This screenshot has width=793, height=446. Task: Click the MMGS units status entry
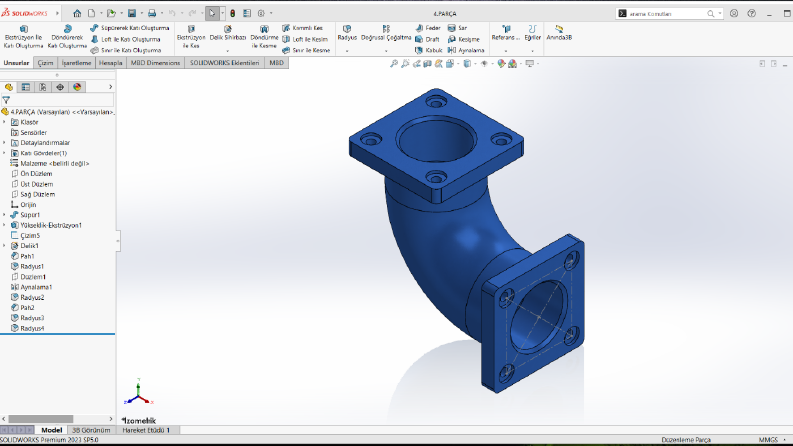pos(768,440)
